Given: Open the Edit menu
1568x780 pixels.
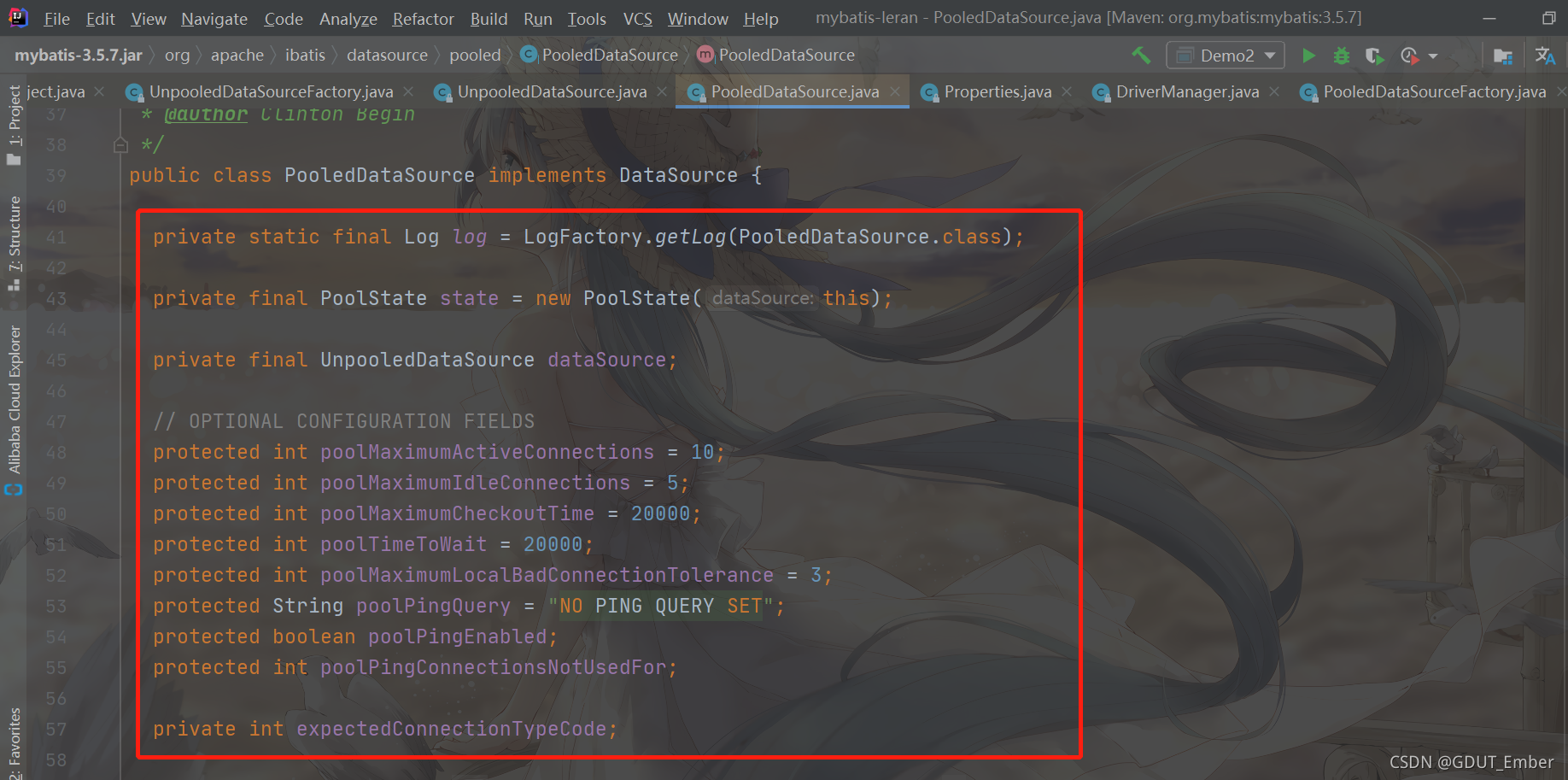Looking at the screenshot, I should 101,19.
